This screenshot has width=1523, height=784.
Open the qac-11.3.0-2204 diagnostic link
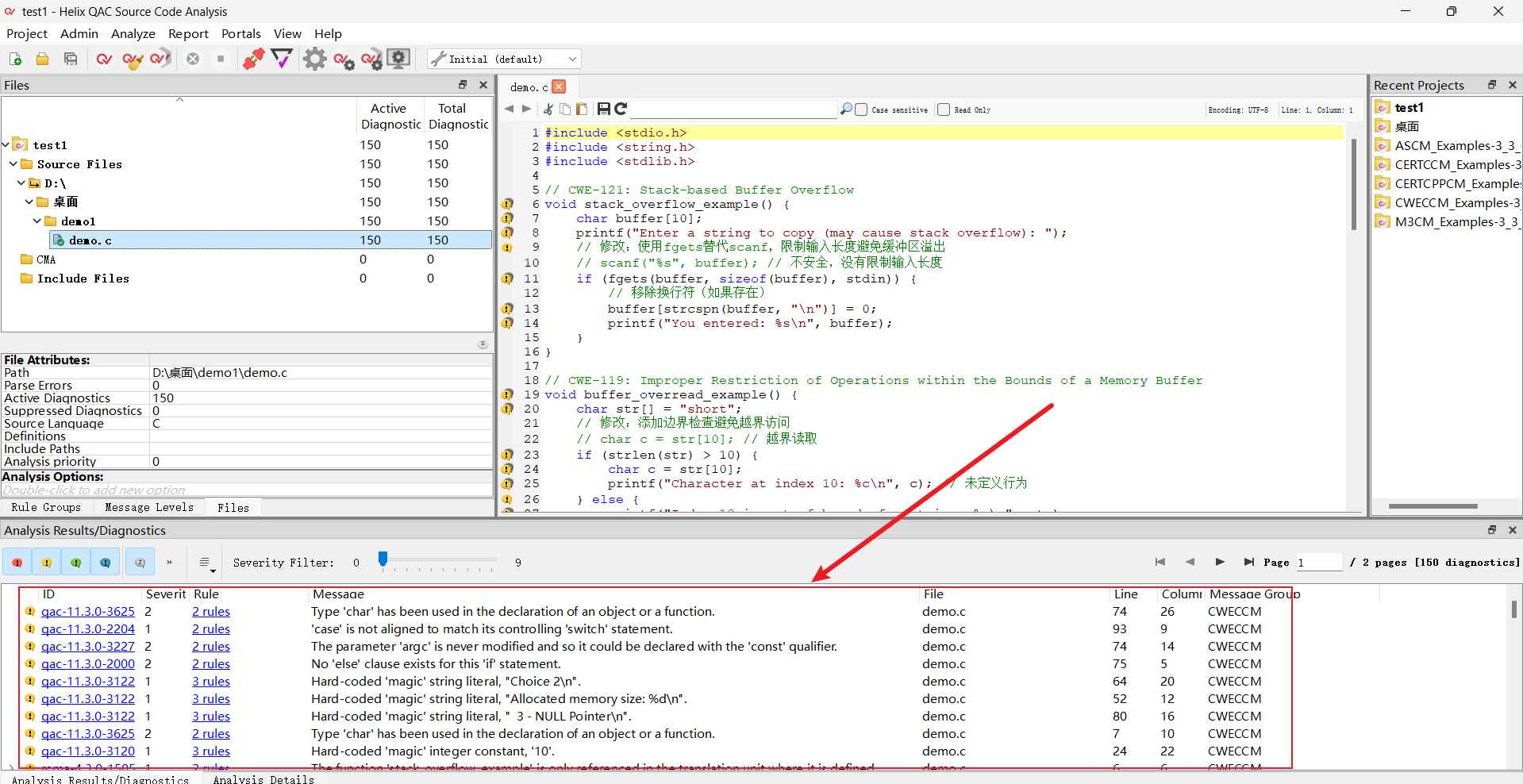pos(88,628)
